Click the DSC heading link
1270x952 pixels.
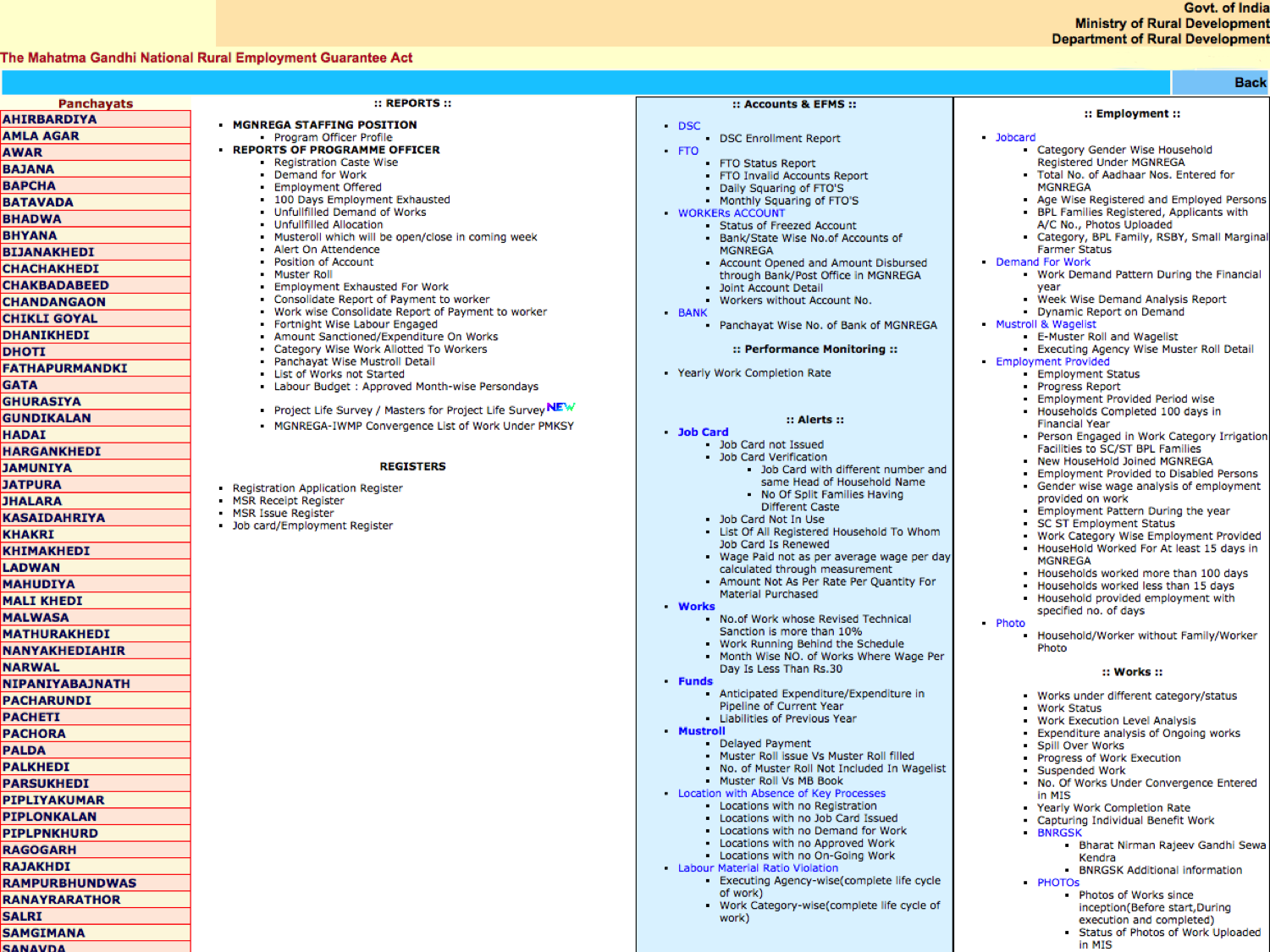click(689, 126)
